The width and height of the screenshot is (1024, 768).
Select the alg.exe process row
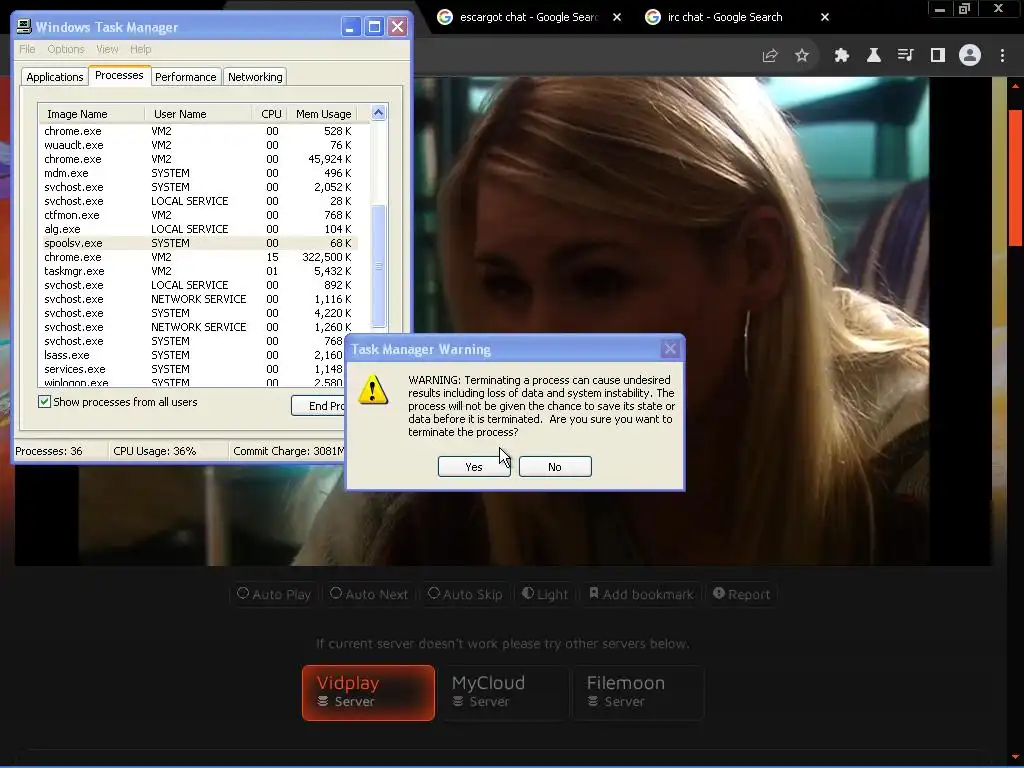[x=198, y=229]
